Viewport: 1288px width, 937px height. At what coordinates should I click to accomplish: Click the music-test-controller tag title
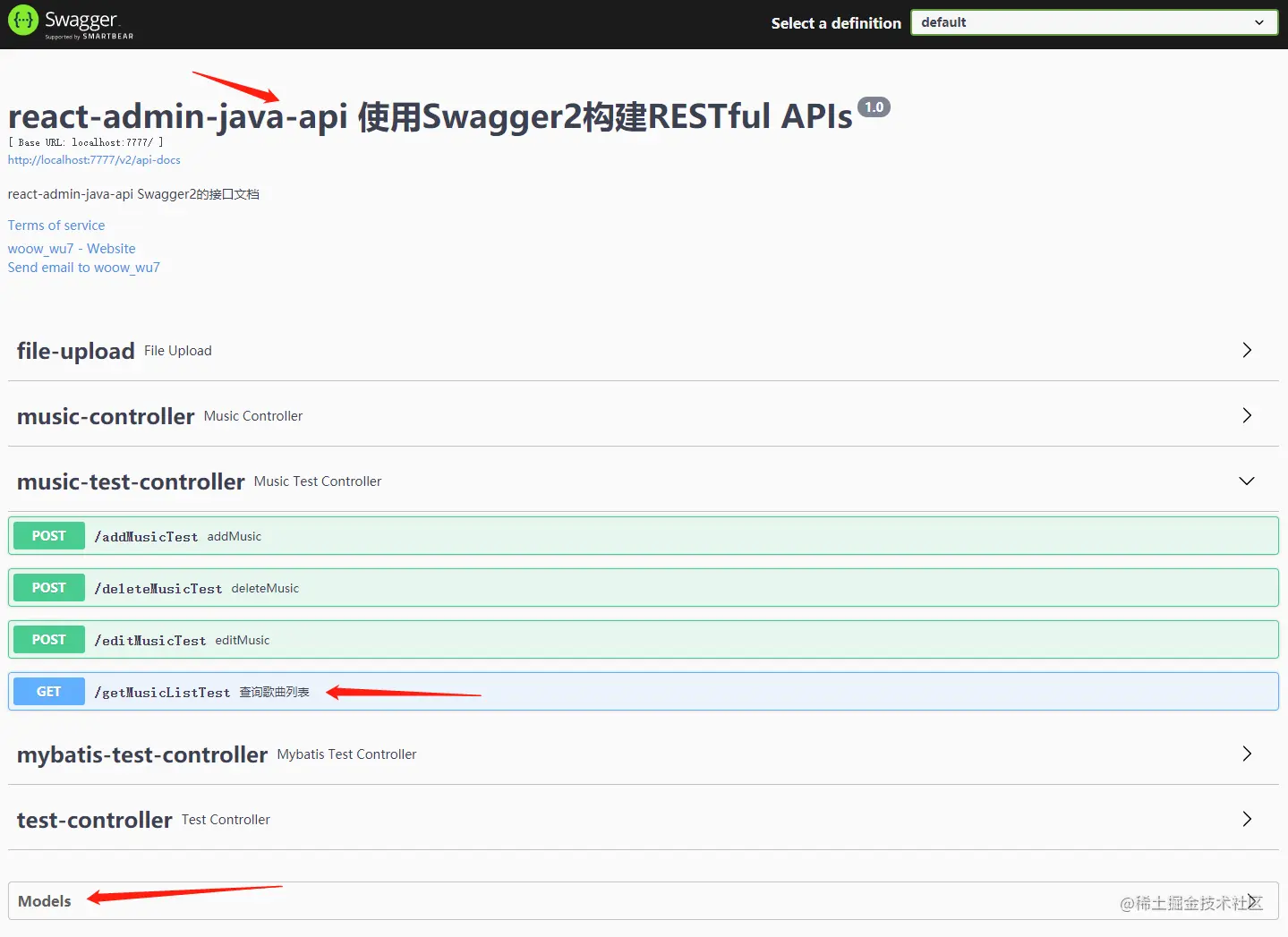point(131,481)
